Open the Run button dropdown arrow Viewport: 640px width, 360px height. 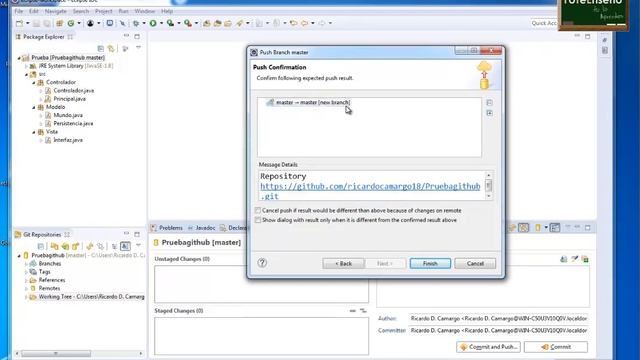[x=161, y=23]
